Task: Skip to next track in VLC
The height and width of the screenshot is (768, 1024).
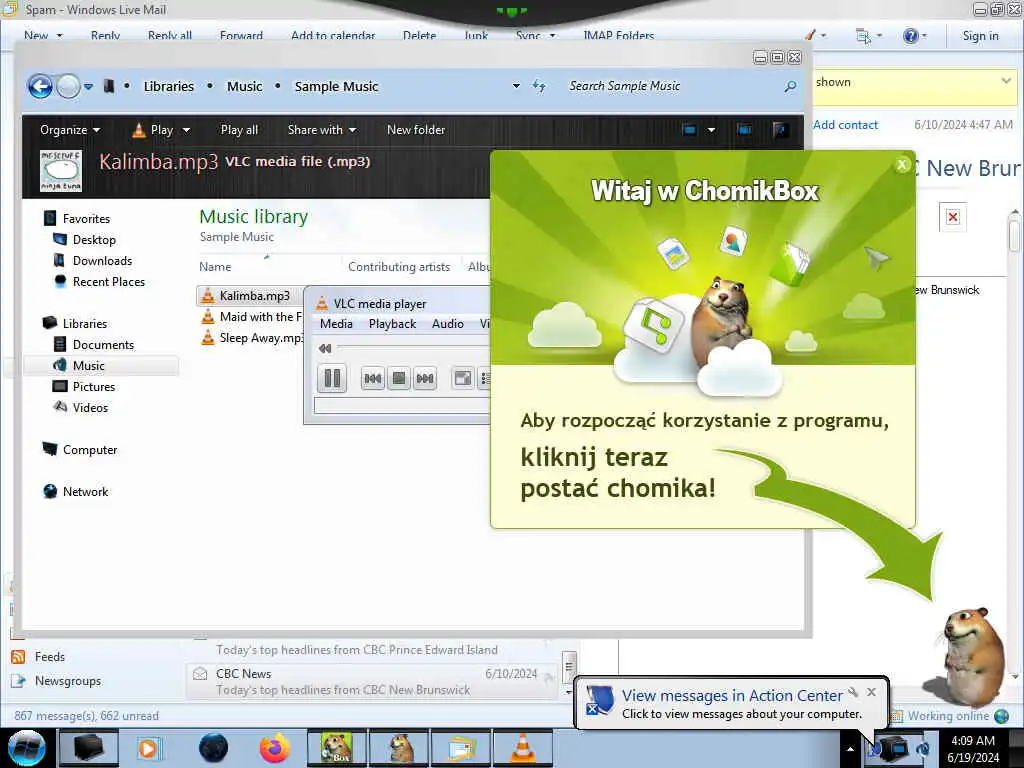Action: click(424, 378)
